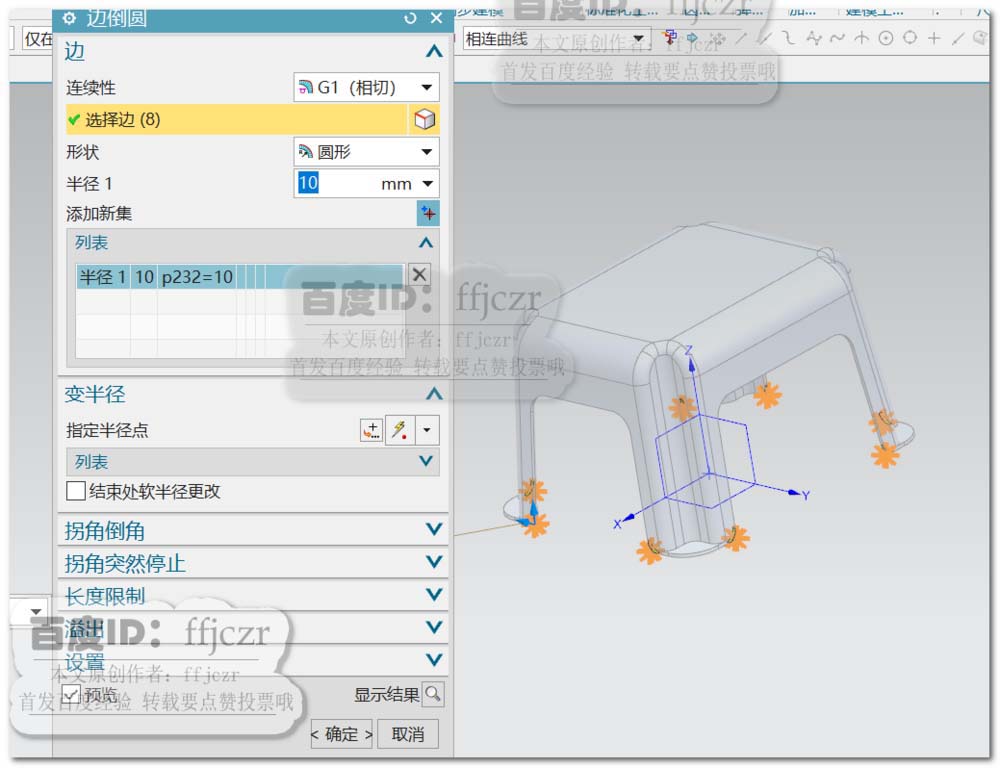
Task: Click the intersection snap icon
Action: tap(862, 38)
